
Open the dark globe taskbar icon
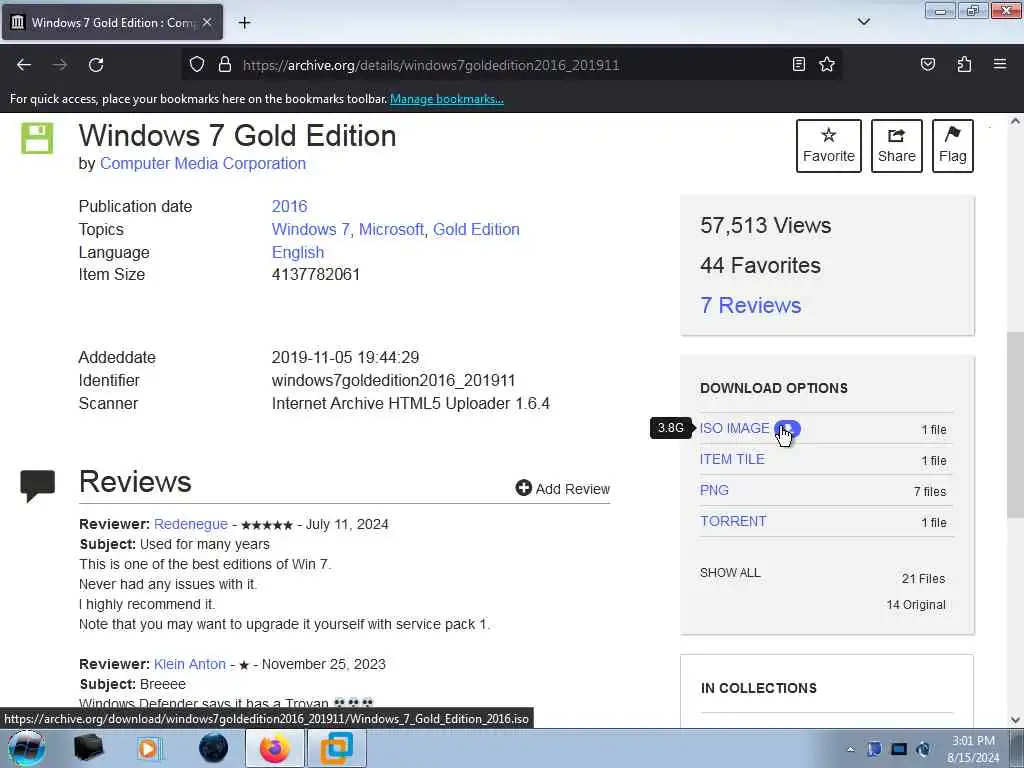214,748
